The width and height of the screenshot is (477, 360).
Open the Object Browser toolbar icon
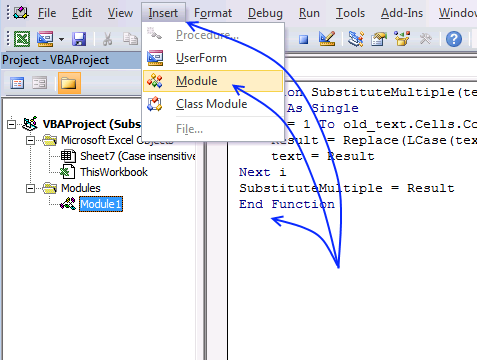point(402,39)
